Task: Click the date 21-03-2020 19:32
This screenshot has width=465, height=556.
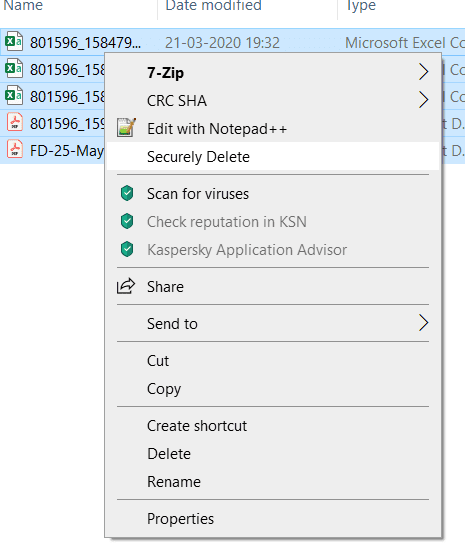Action: pos(222,43)
